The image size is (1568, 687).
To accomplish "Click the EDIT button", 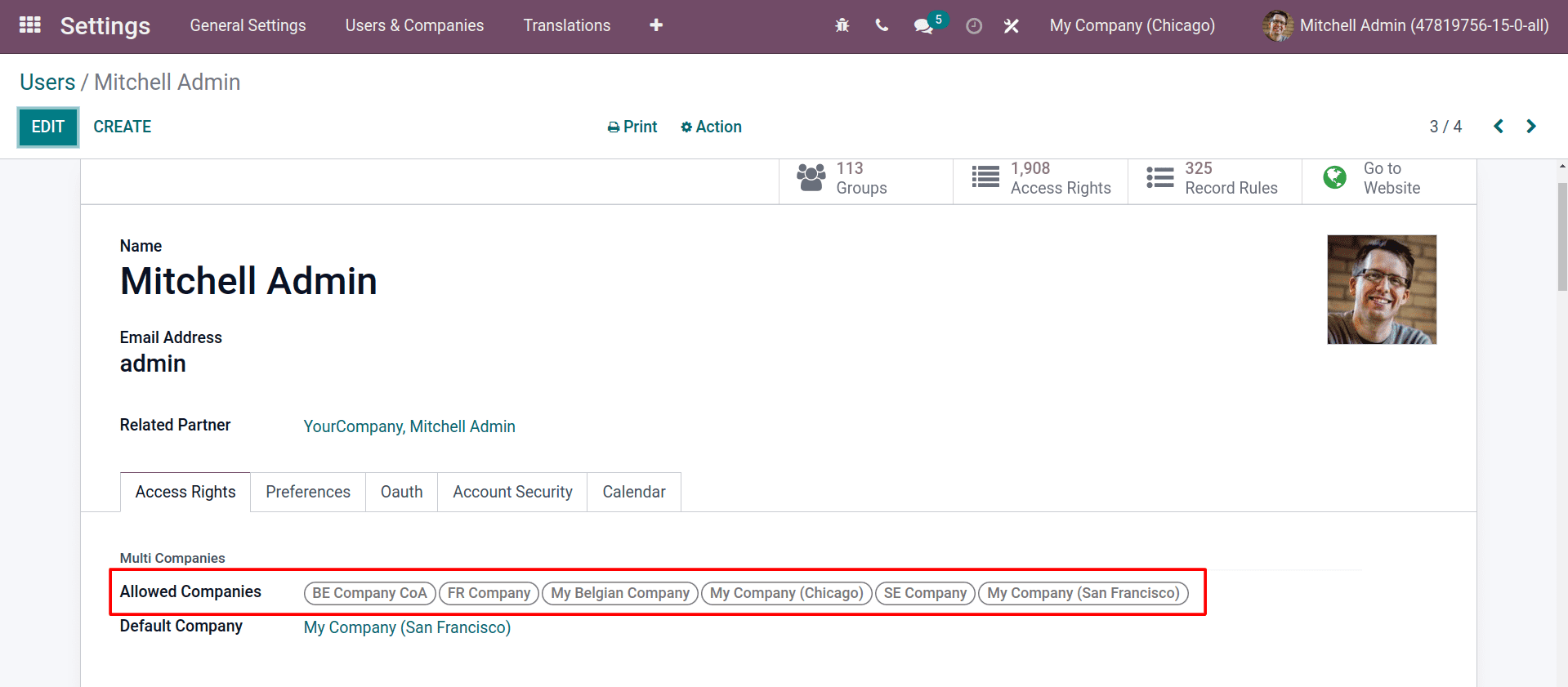I will click(x=48, y=127).
